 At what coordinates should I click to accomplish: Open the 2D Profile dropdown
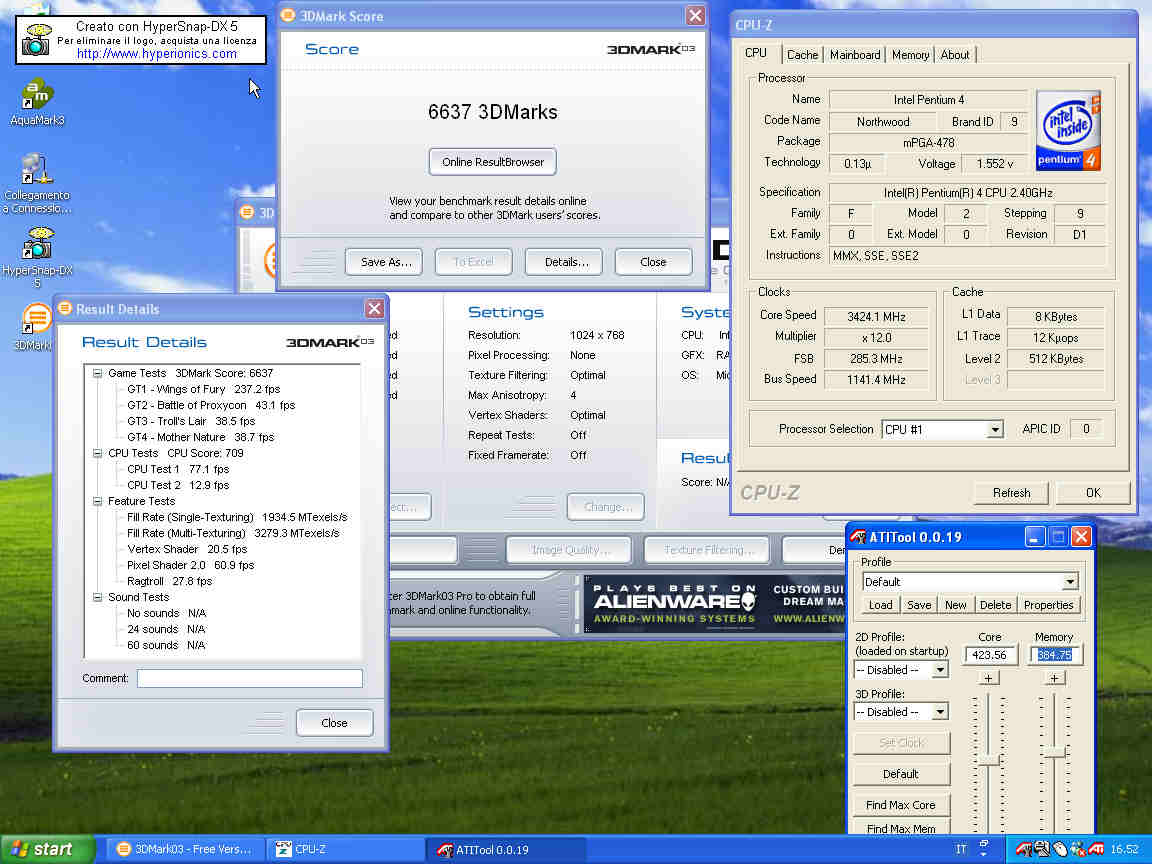[940, 670]
